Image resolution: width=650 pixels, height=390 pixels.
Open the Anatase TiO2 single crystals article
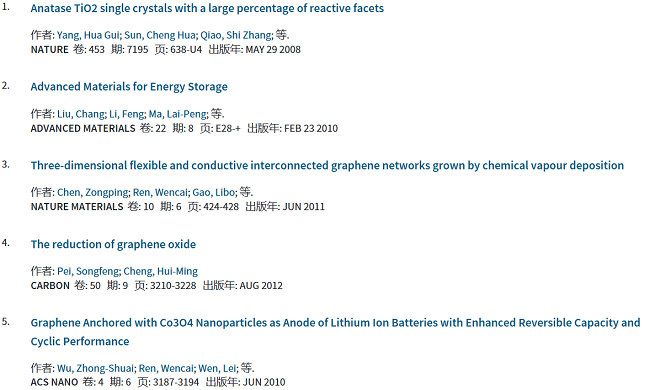[207, 8]
